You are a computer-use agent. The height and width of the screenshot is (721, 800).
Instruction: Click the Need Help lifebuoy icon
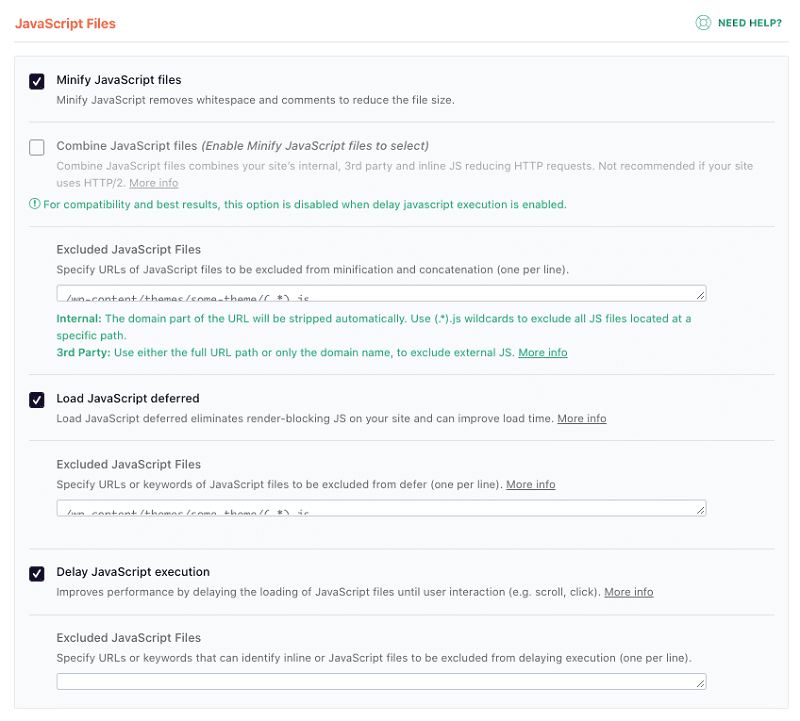[x=703, y=23]
